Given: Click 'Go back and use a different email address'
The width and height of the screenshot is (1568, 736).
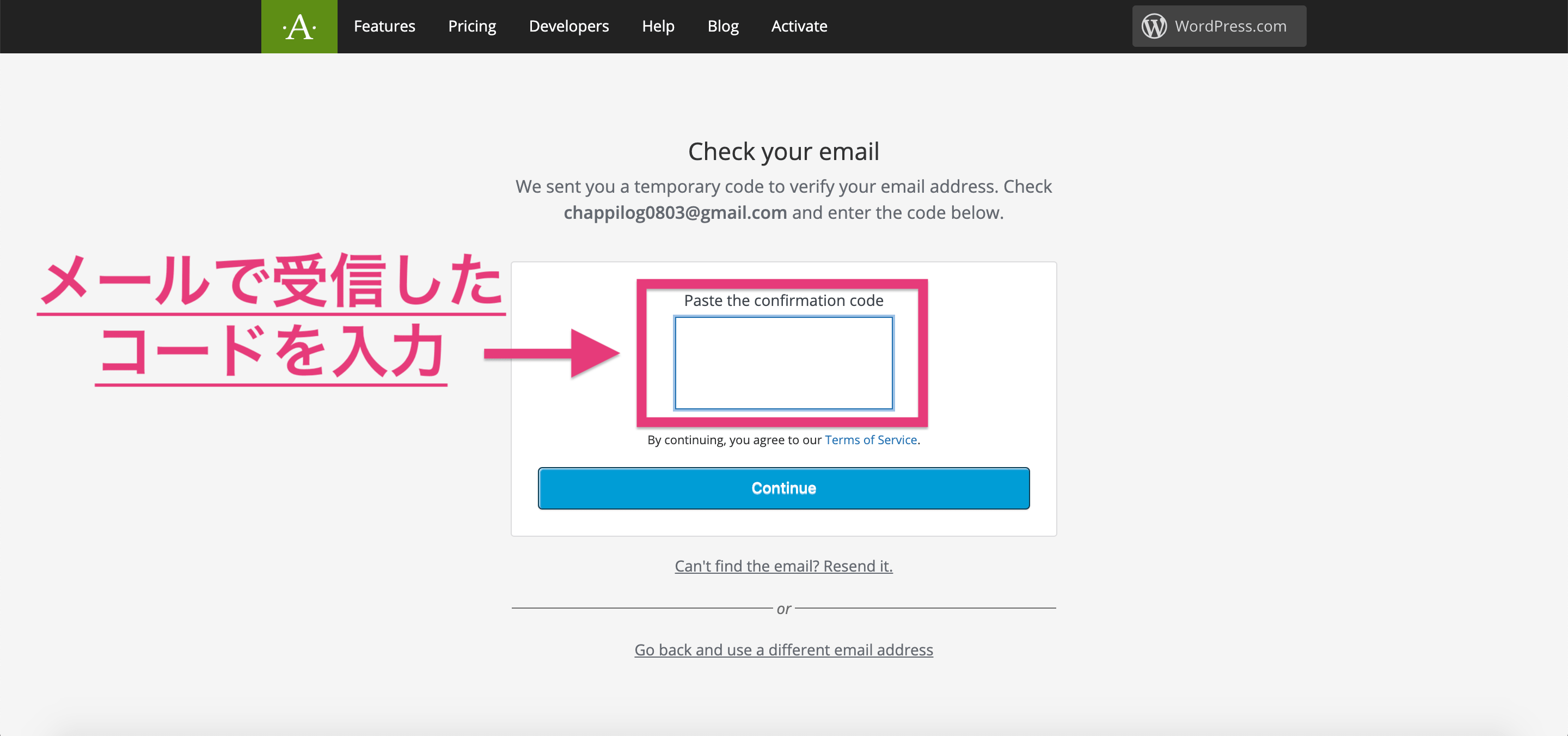Looking at the screenshot, I should 784,650.
